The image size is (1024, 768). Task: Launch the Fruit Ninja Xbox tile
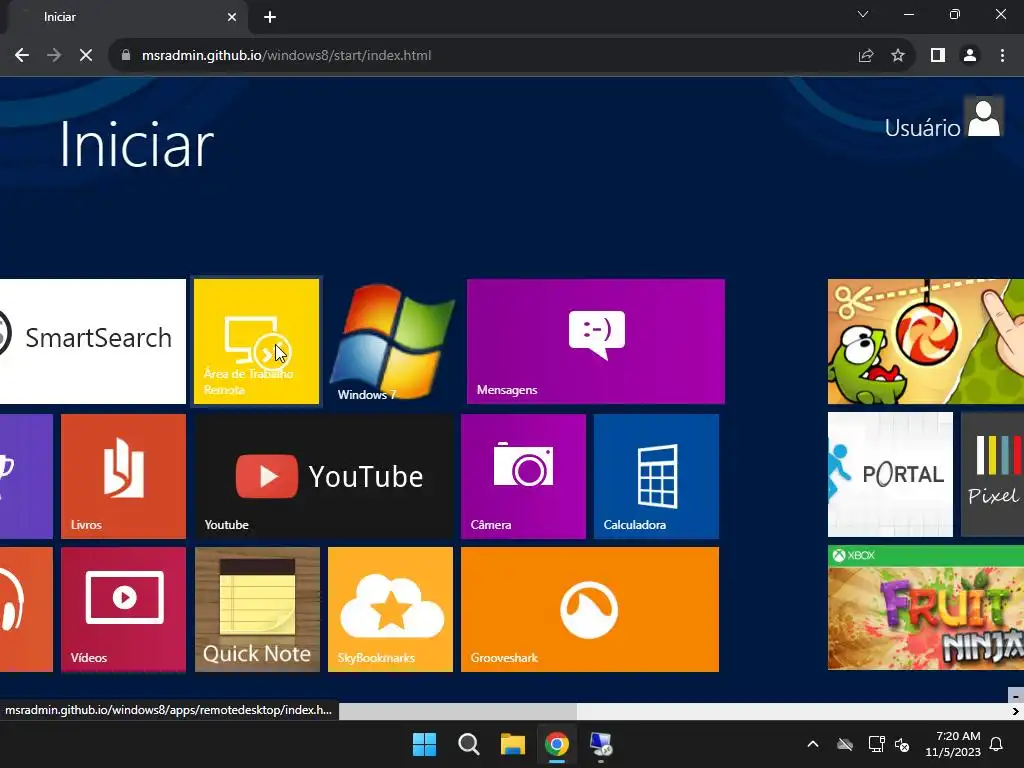click(925, 607)
